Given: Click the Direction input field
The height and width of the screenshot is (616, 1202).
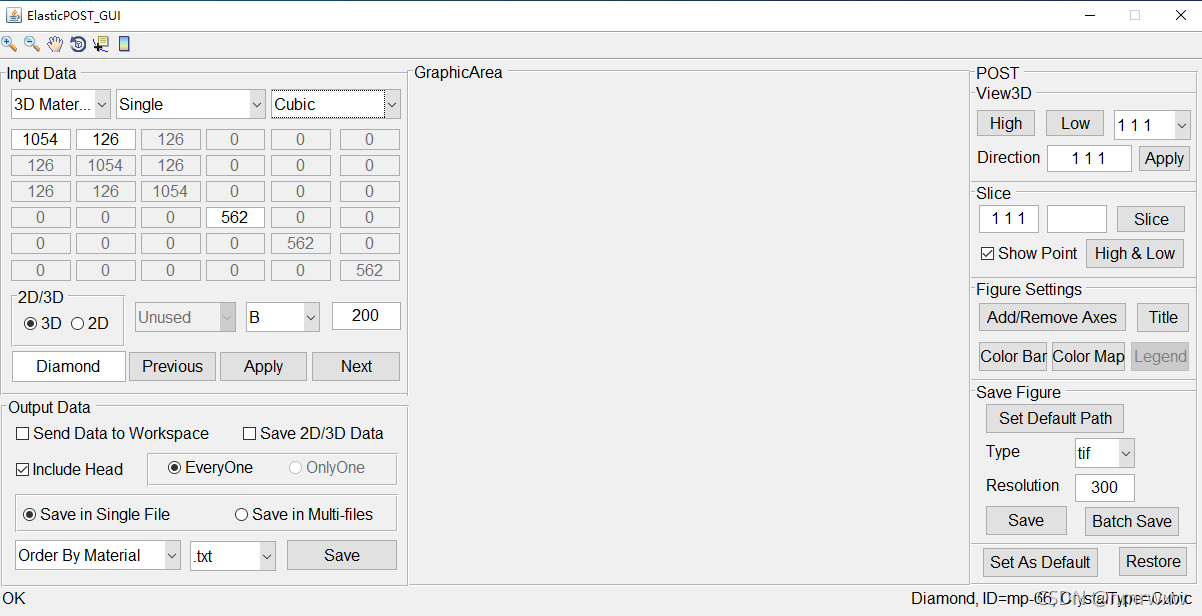Looking at the screenshot, I should [1089, 159].
